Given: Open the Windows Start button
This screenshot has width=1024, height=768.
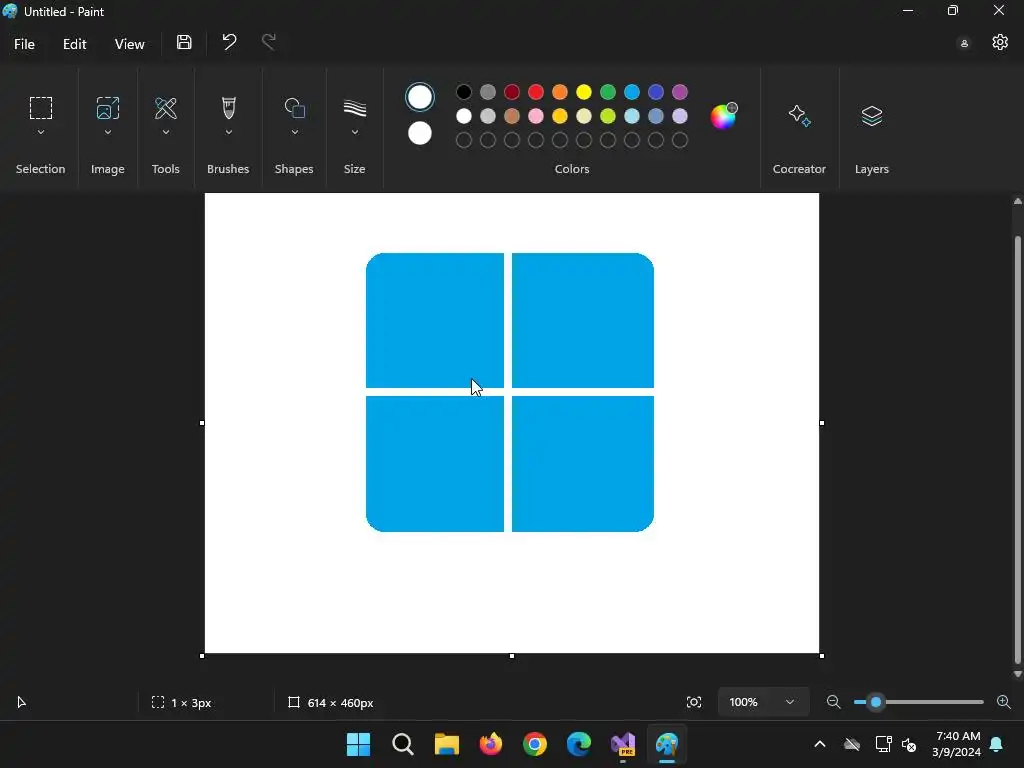Looking at the screenshot, I should pos(358,744).
